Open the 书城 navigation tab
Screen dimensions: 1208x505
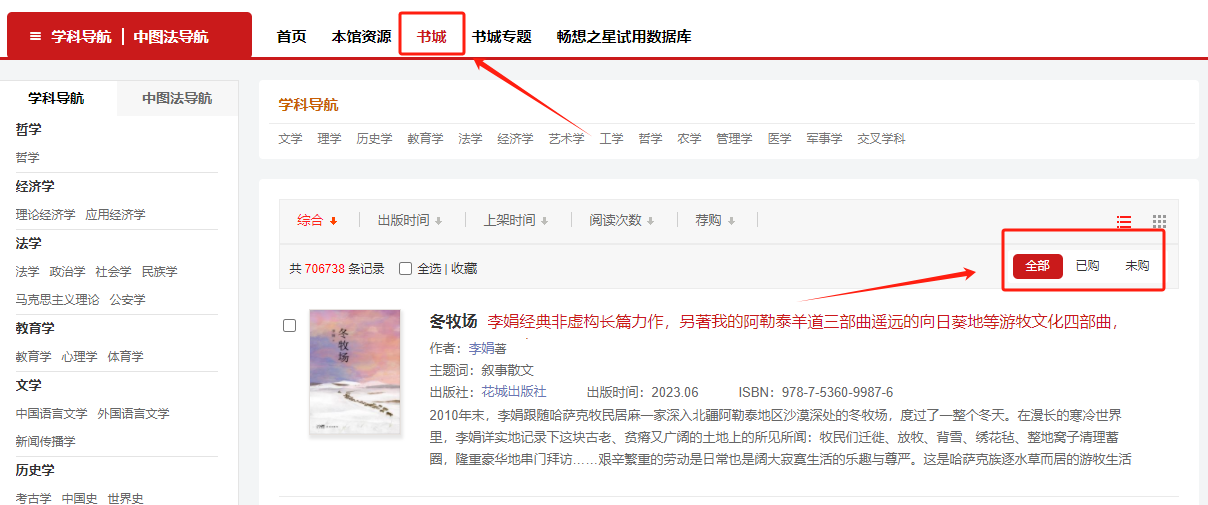pyautogui.click(x=432, y=37)
